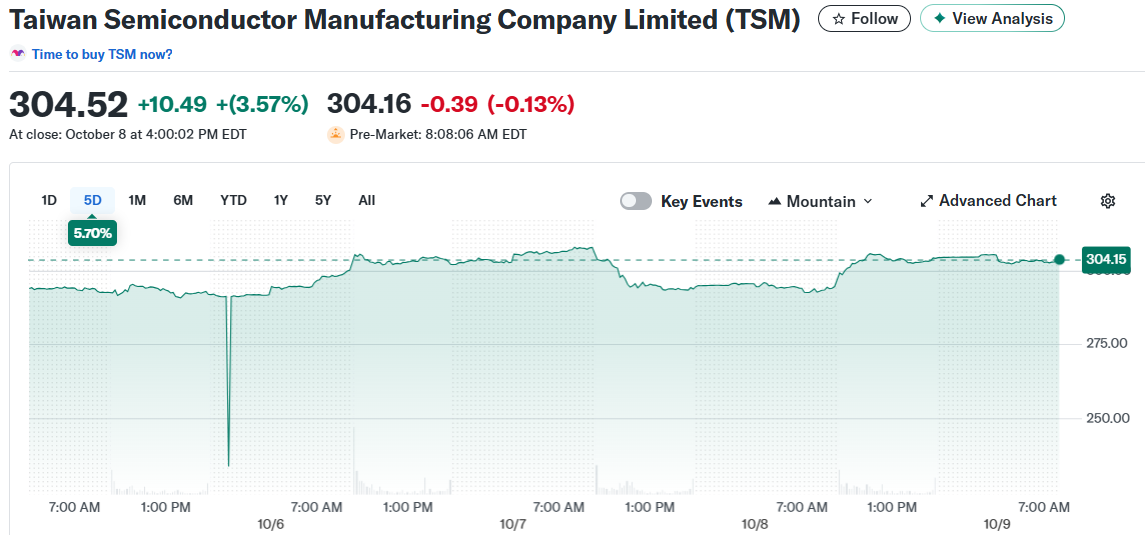Expand the Mountain chart style dropdown

click(x=820, y=201)
